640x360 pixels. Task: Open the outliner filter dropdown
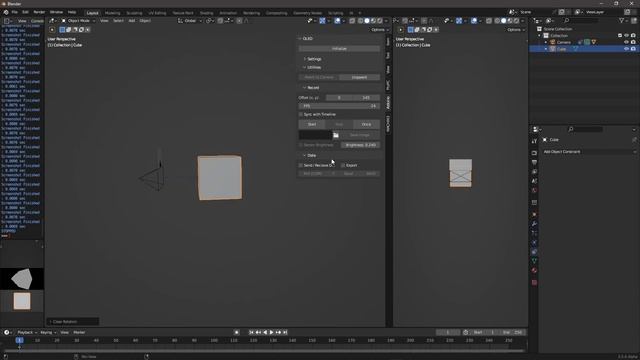[623, 20]
